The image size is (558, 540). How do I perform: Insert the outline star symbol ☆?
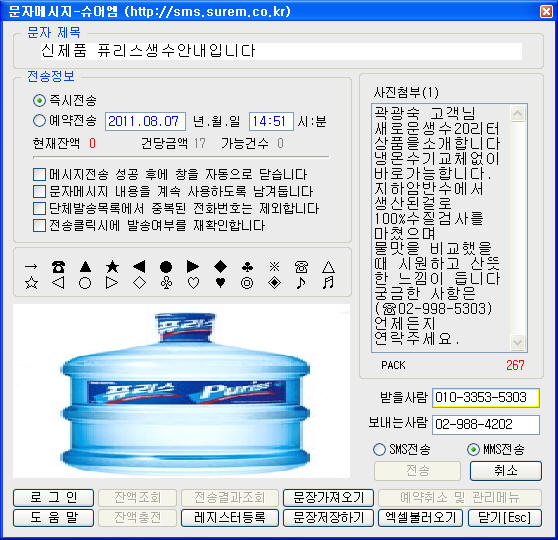click(31, 283)
